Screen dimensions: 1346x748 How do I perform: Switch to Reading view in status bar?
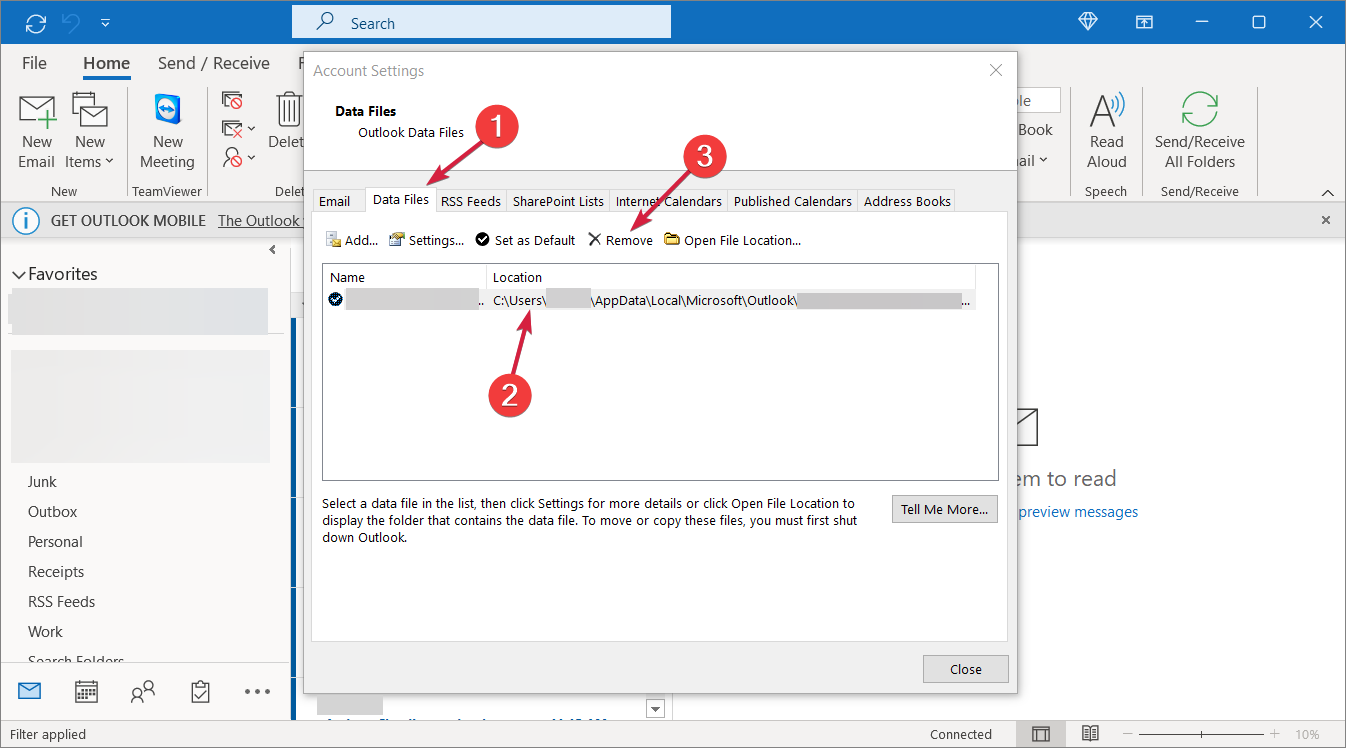click(x=1090, y=734)
